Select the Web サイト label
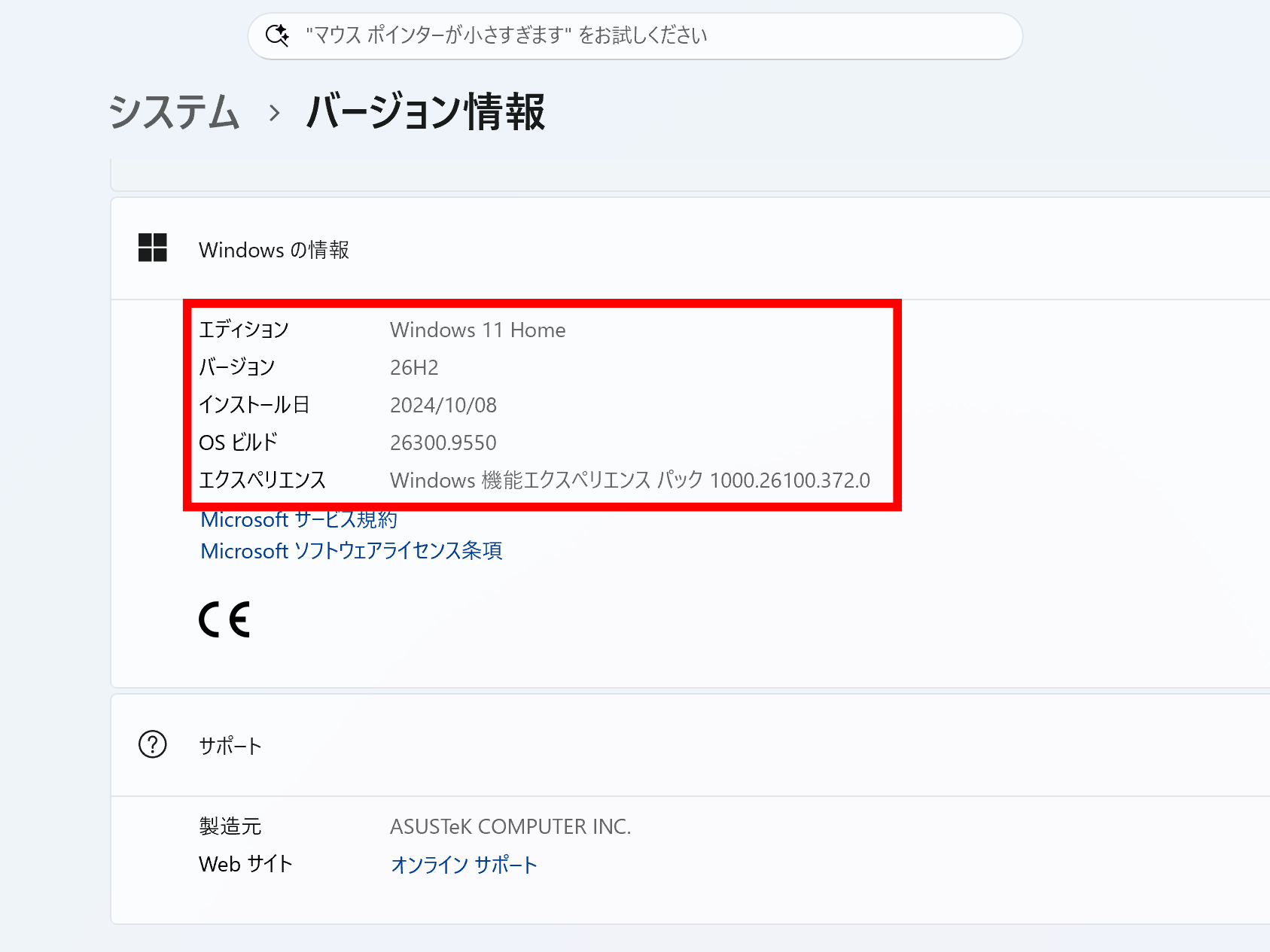The width and height of the screenshot is (1270, 952). click(245, 864)
